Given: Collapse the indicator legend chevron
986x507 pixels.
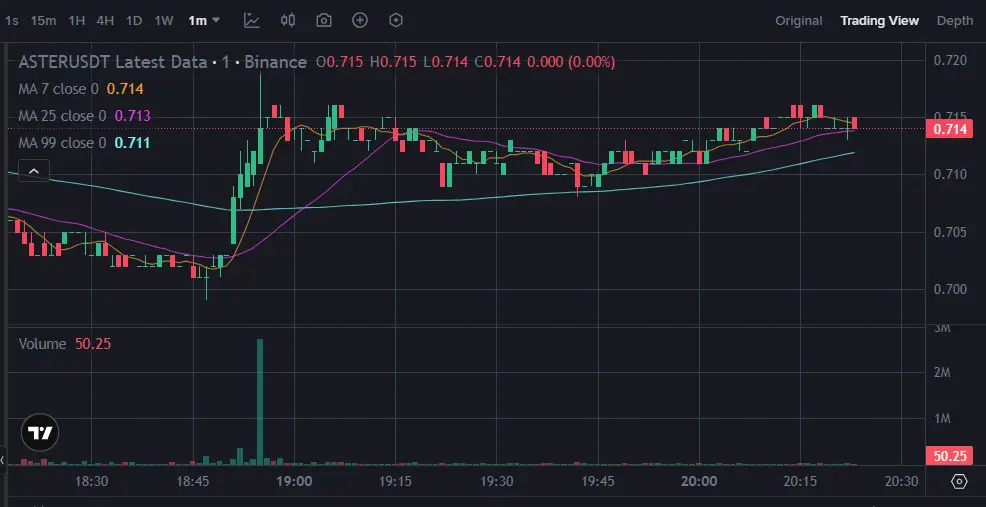Looking at the screenshot, I should coord(34,170).
